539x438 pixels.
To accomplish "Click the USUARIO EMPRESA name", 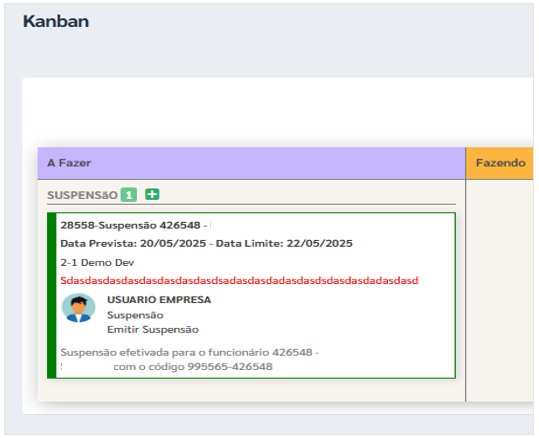I will 159,300.
